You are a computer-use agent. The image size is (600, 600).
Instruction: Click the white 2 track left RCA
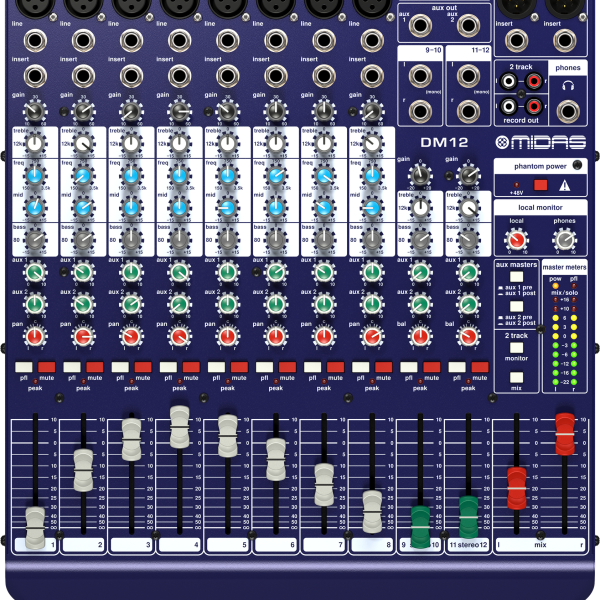coord(509,81)
